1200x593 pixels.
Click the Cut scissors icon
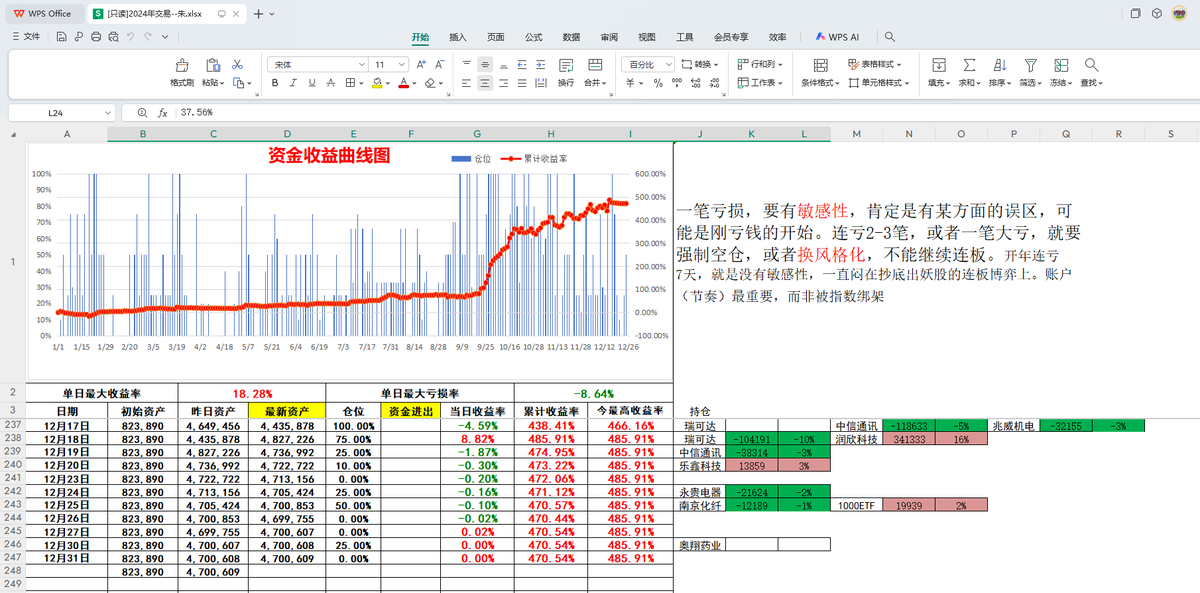click(x=237, y=64)
